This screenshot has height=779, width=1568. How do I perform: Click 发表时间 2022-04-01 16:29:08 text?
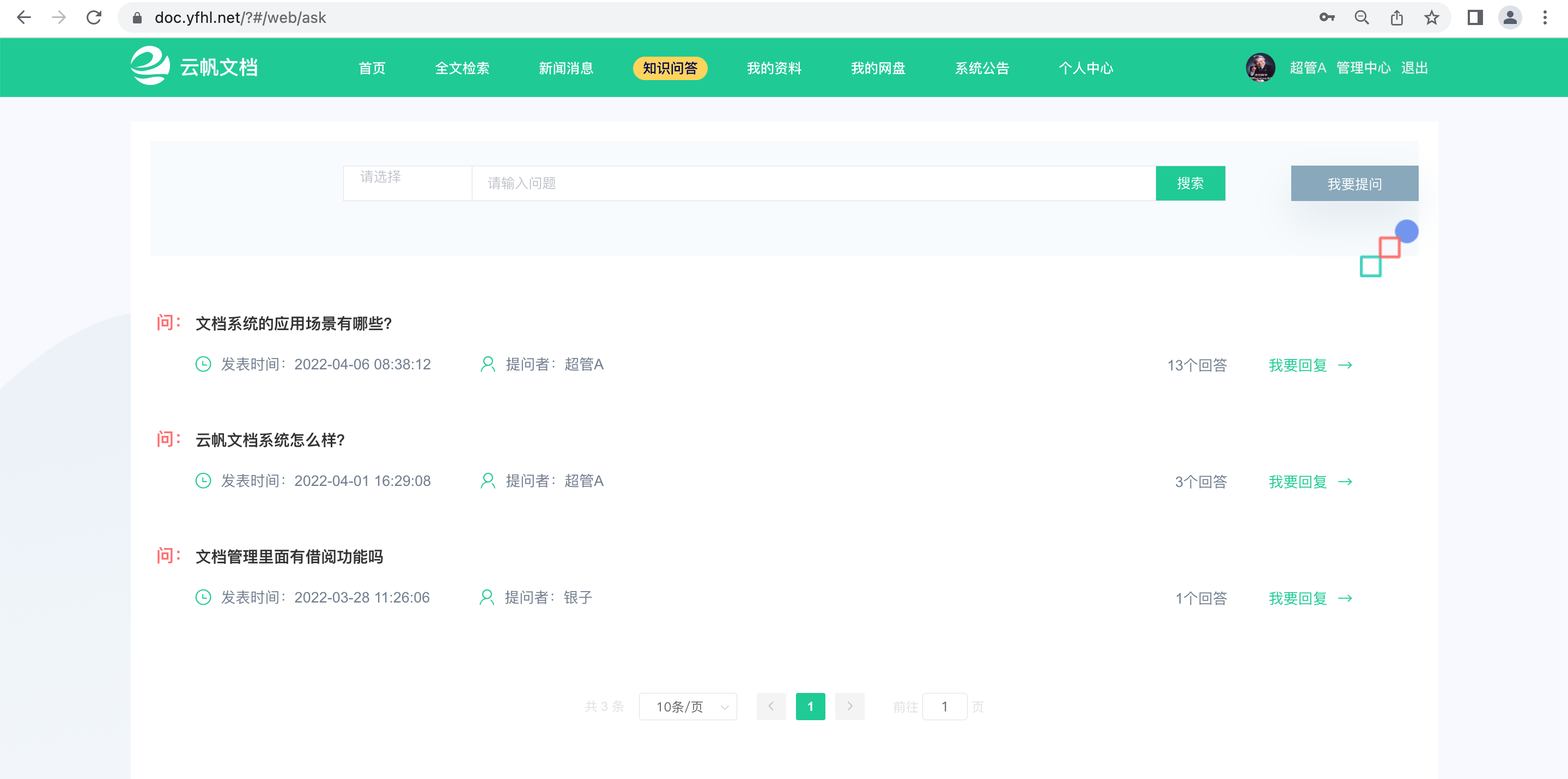pyautogui.click(x=326, y=481)
